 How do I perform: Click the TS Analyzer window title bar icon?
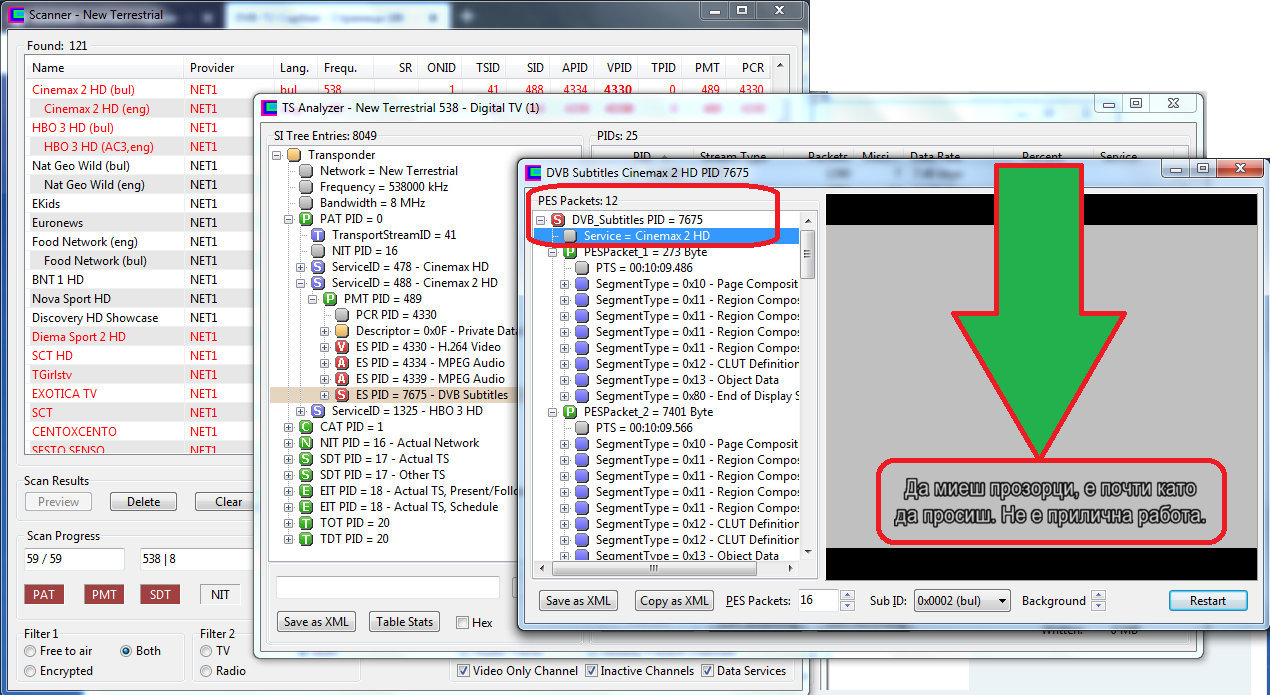click(x=270, y=107)
